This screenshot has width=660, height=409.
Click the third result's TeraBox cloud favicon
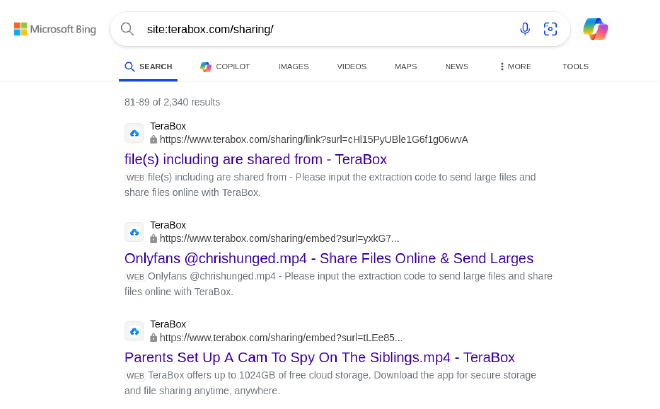coord(134,332)
